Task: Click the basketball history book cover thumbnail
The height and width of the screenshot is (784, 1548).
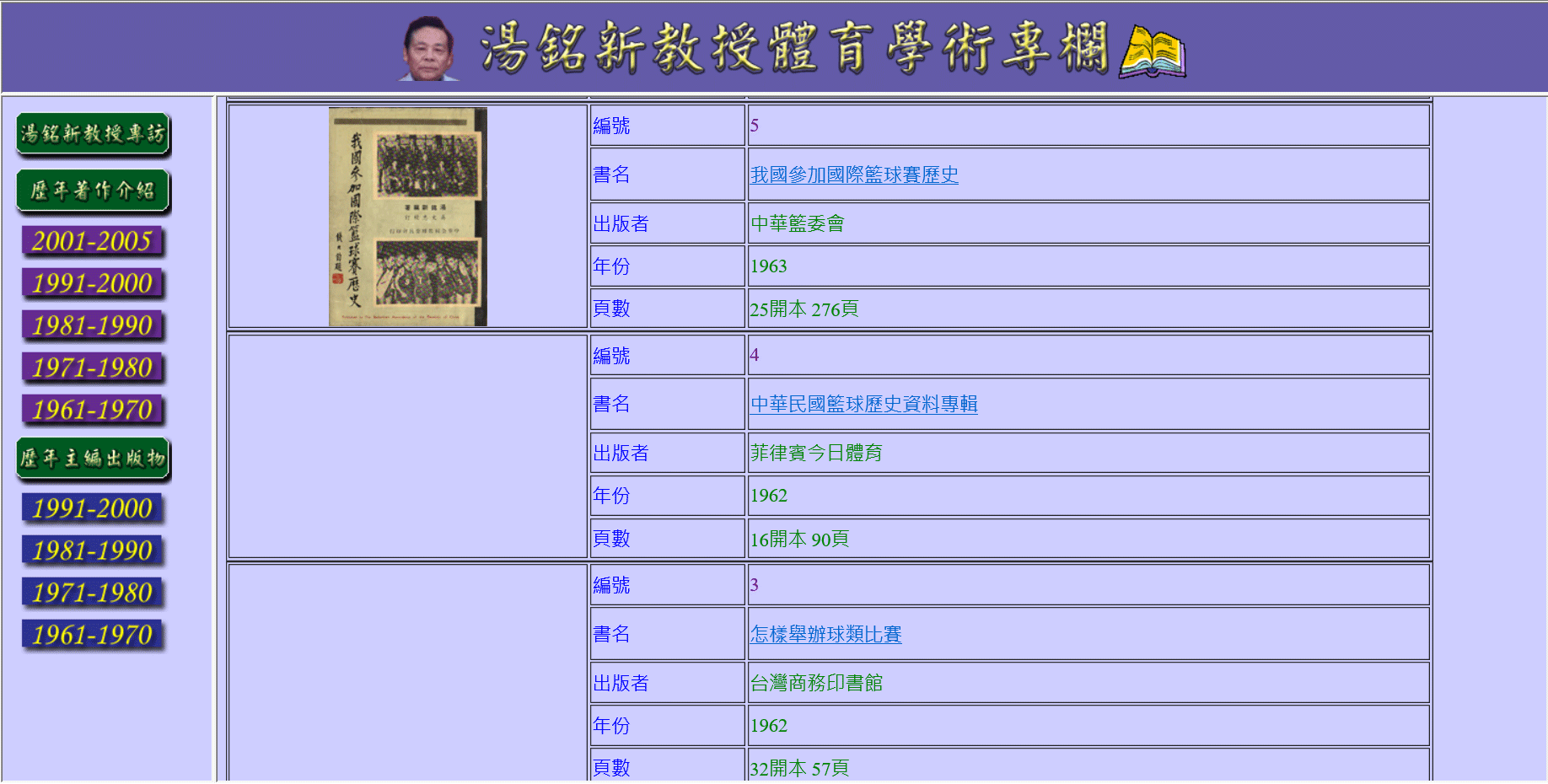Action: (407, 217)
